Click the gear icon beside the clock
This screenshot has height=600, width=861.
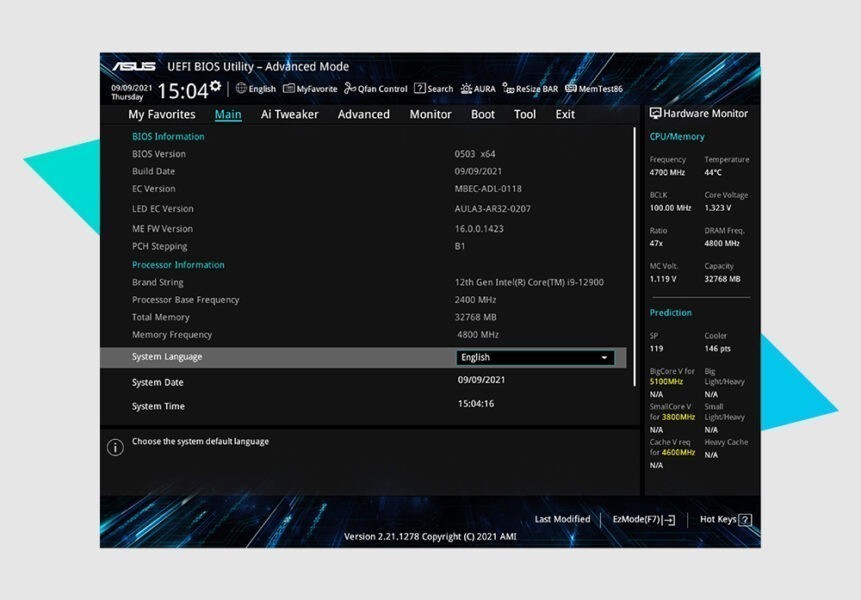tap(216, 86)
